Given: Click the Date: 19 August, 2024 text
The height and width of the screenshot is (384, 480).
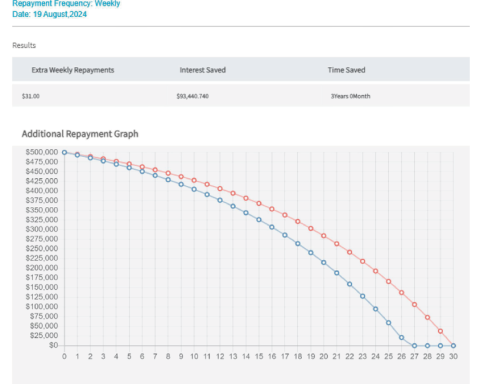Looking at the screenshot, I should pyautogui.click(x=49, y=14).
